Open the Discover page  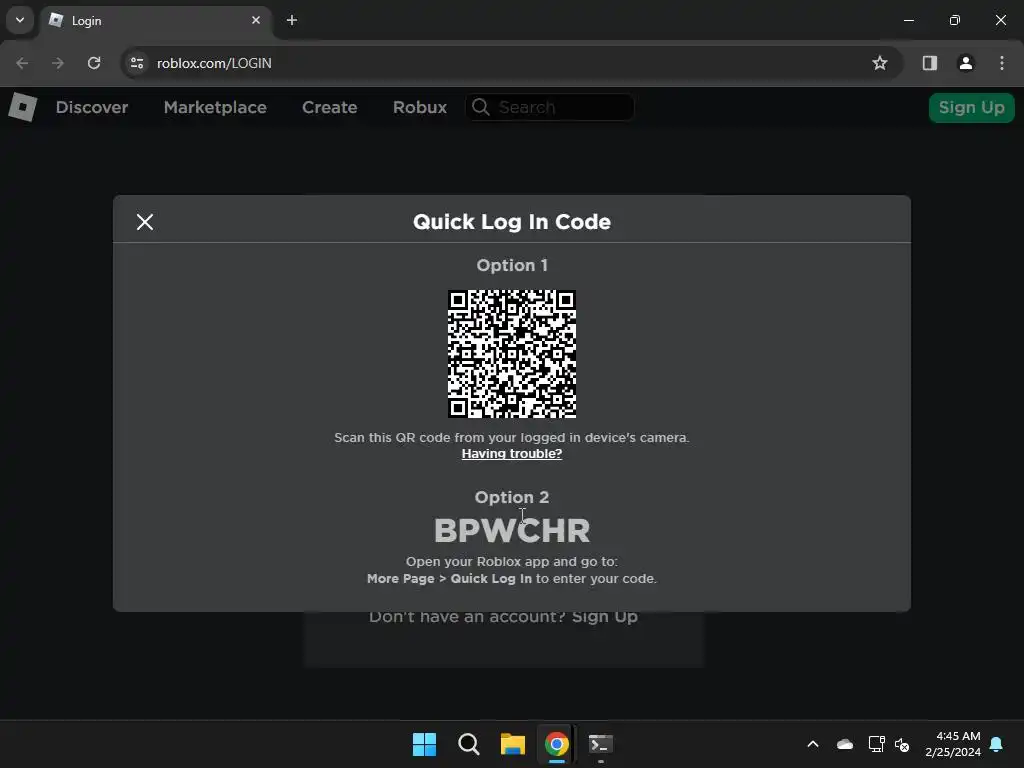click(91, 107)
